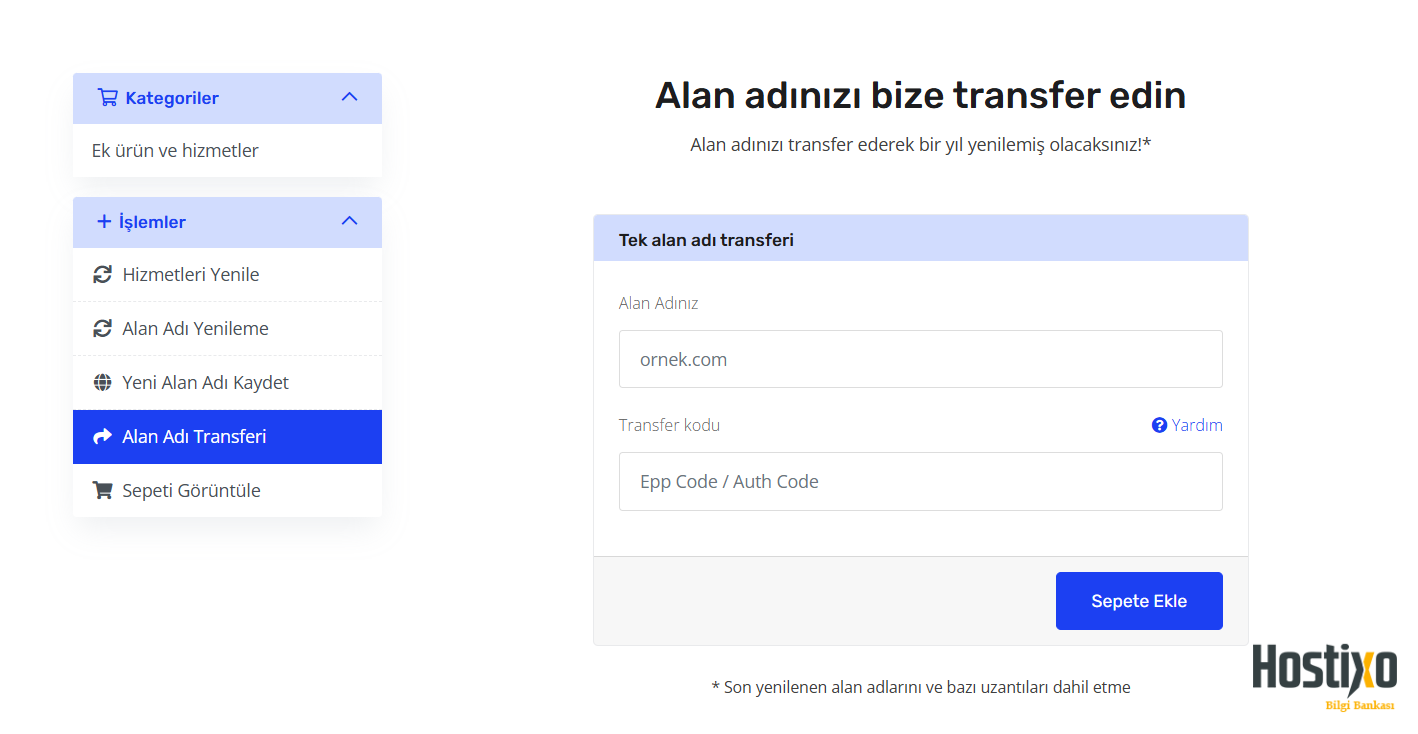
Task: Click the share arrow icon for Alan Adı Transferi
Action: (x=102, y=437)
